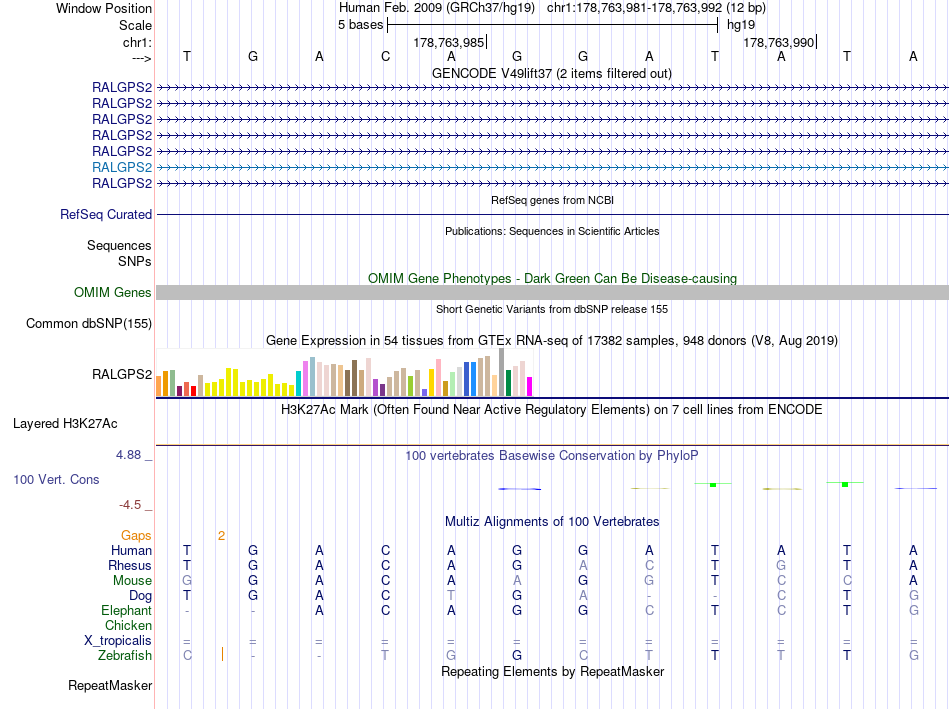The image size is (950, 709).
Task: Select the Elephant alignment row label
Action: point(127,611)
